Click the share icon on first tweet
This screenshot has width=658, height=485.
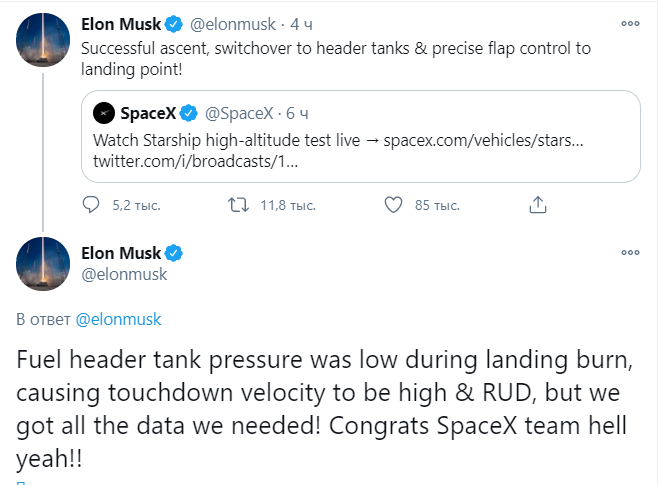tap(538, 205)
